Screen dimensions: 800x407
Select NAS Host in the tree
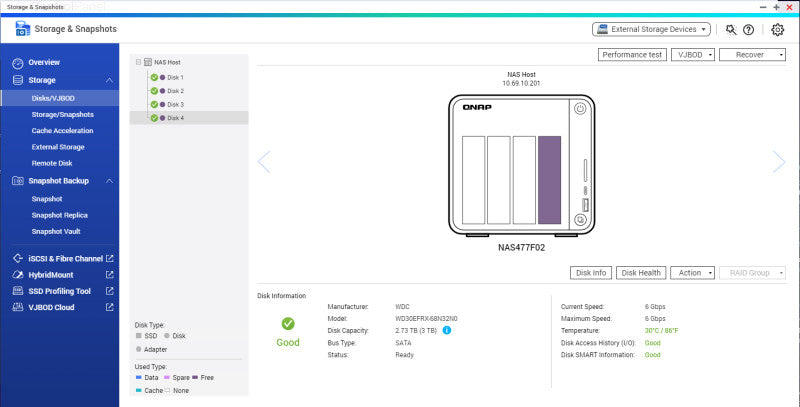point(167,62)
